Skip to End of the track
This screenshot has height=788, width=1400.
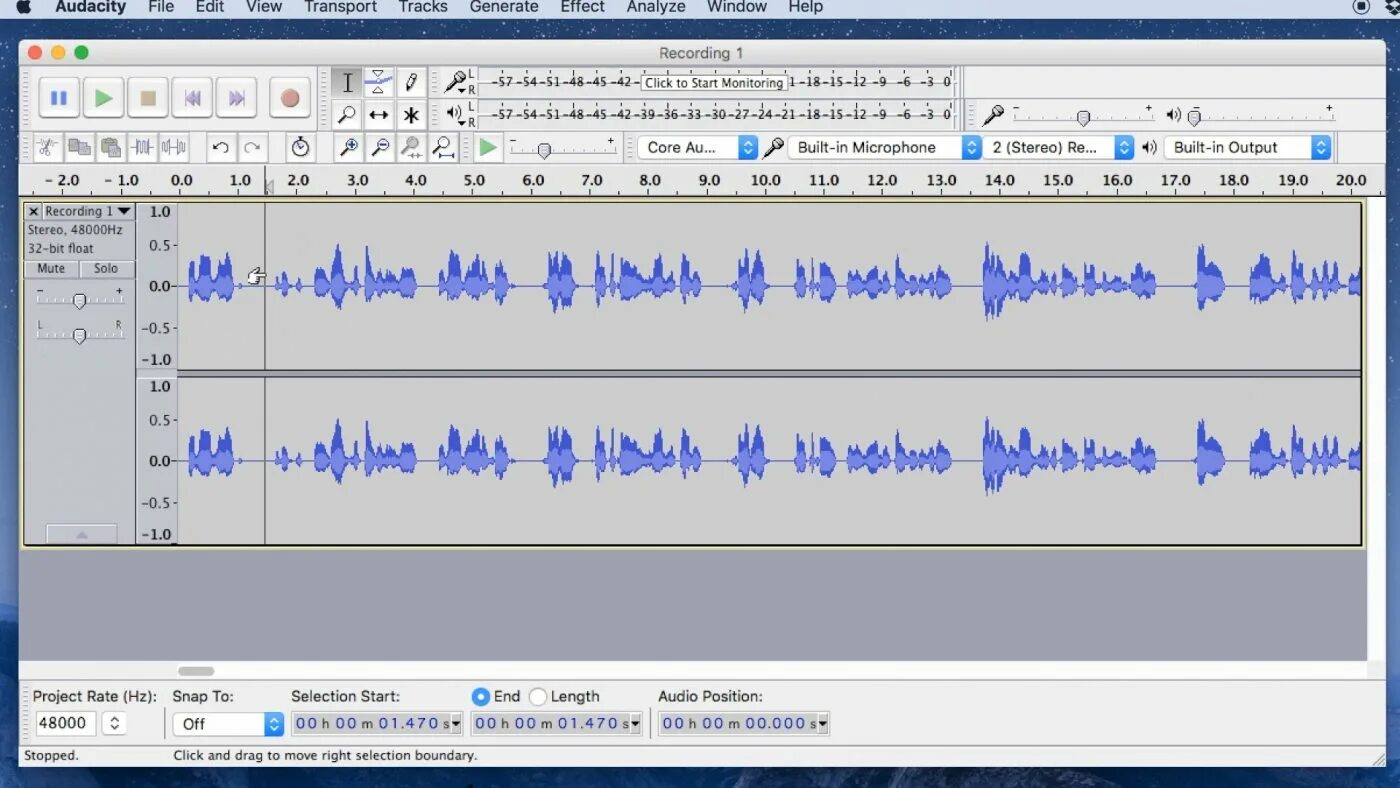coord(237,98)
